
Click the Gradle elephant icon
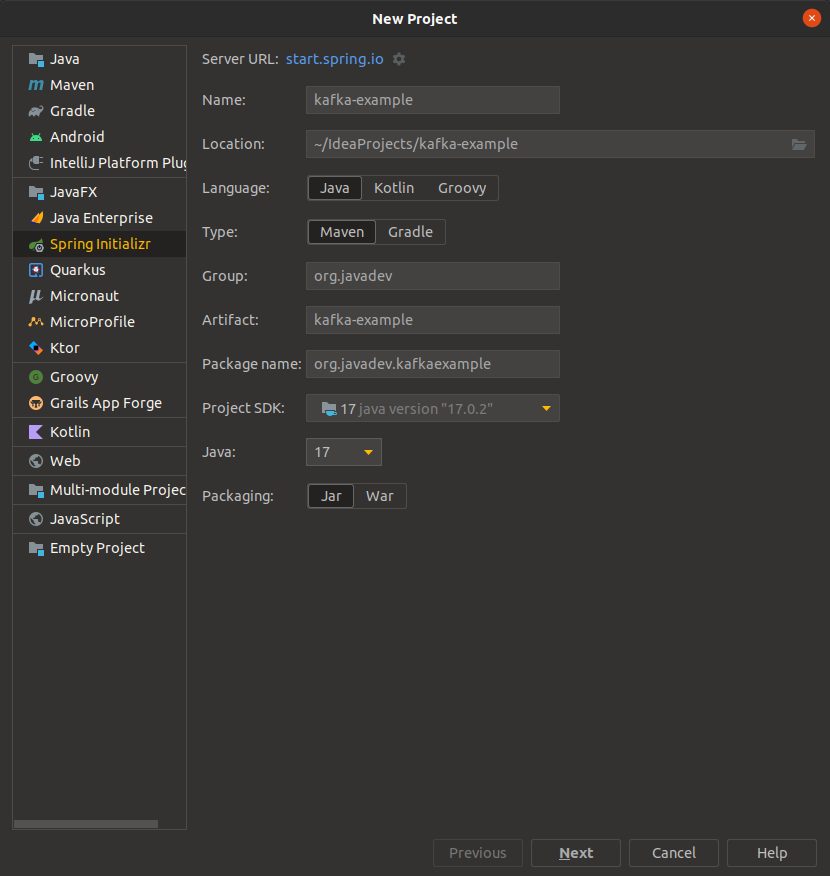coord(36,111)
